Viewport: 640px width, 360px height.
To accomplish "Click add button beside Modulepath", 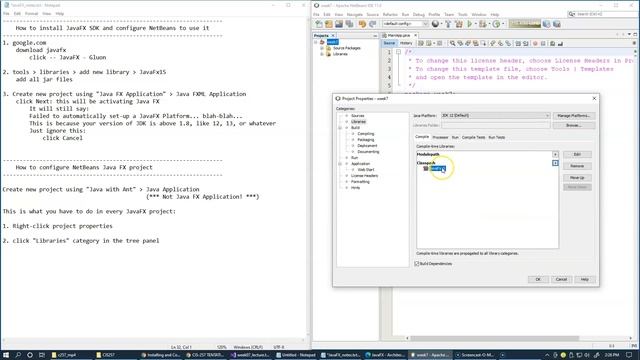I will 555,154.
